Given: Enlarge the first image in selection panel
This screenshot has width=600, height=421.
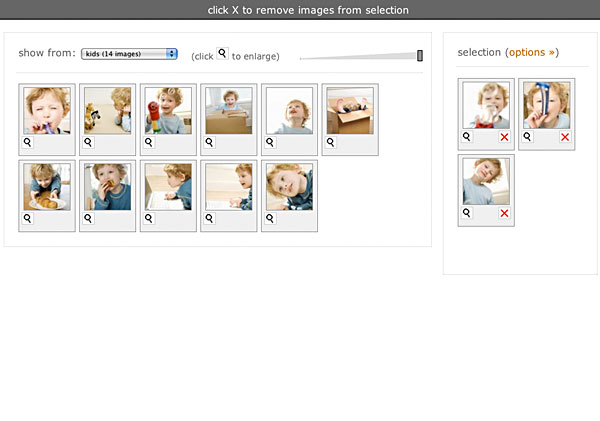Looking at the screenshot, I should (x=467, y=136).
